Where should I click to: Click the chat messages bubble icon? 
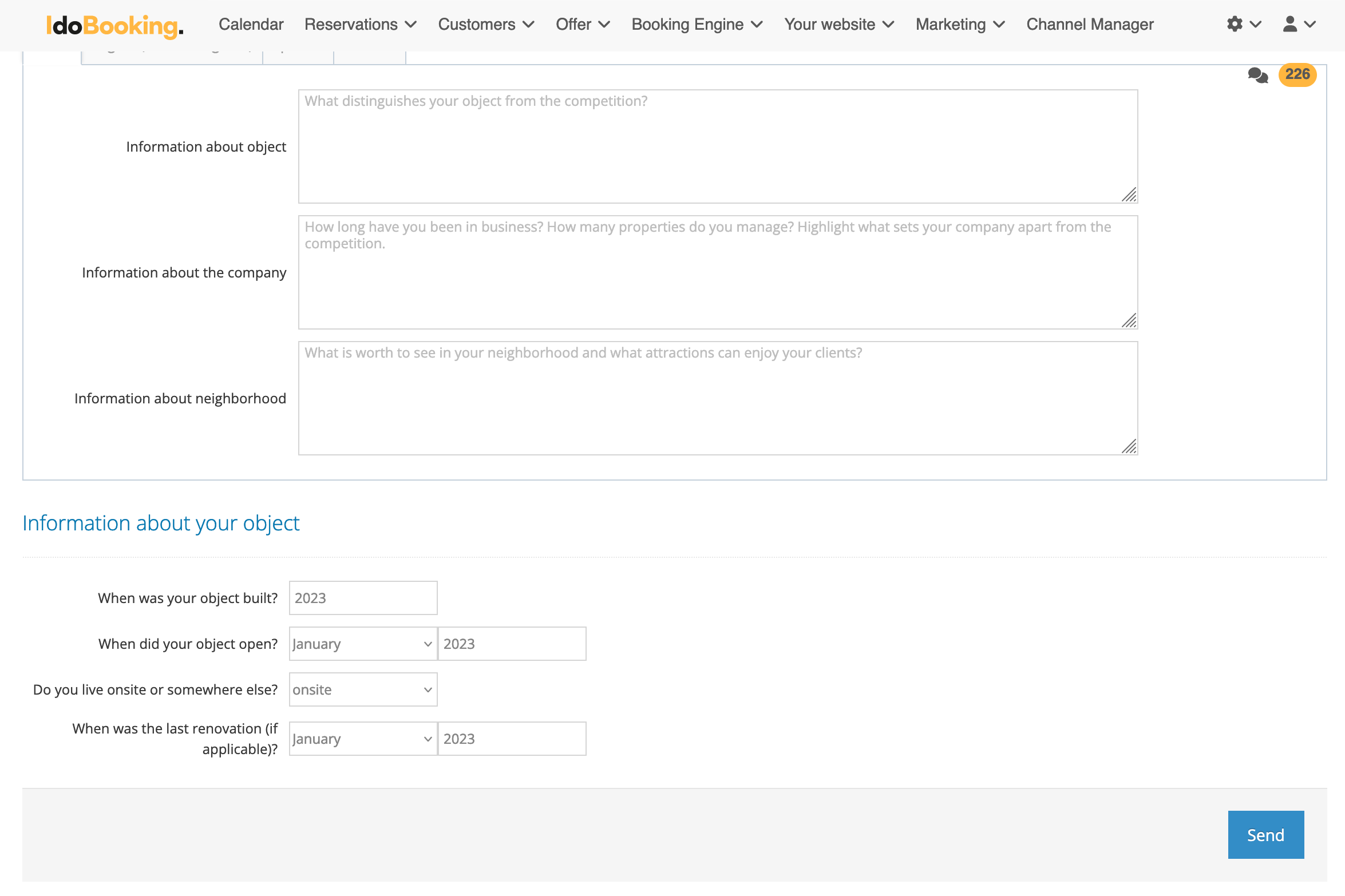(1257, 75)
